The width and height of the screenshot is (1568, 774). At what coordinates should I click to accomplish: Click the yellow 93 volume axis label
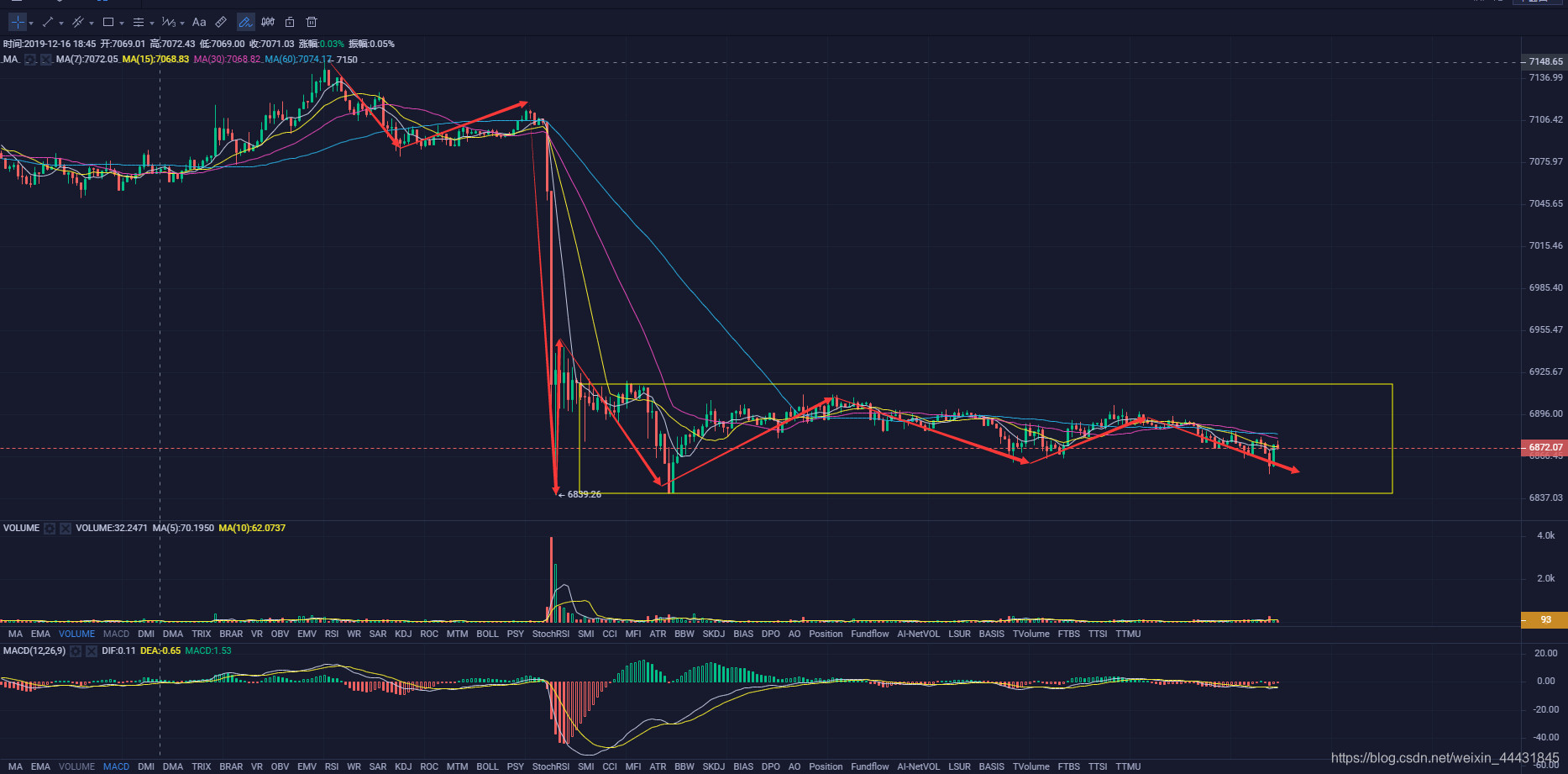[1544, 620]
